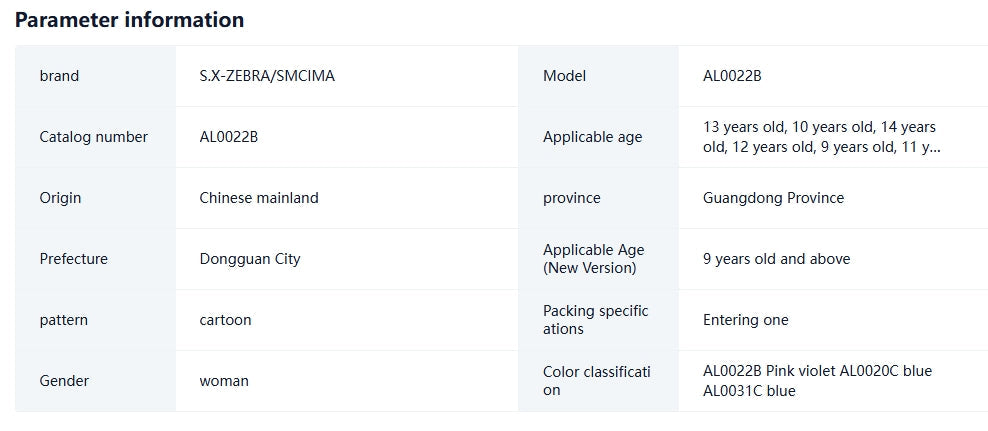Click "9 years old and above" value
The width and height of the screenshot is (988, 431).
point(776,259)
